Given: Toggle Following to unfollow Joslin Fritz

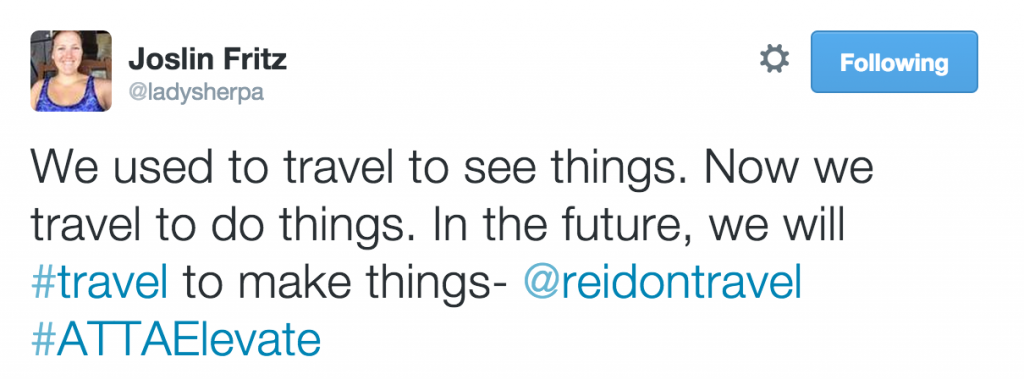Looking at the screenshot, I should [894, 61].
